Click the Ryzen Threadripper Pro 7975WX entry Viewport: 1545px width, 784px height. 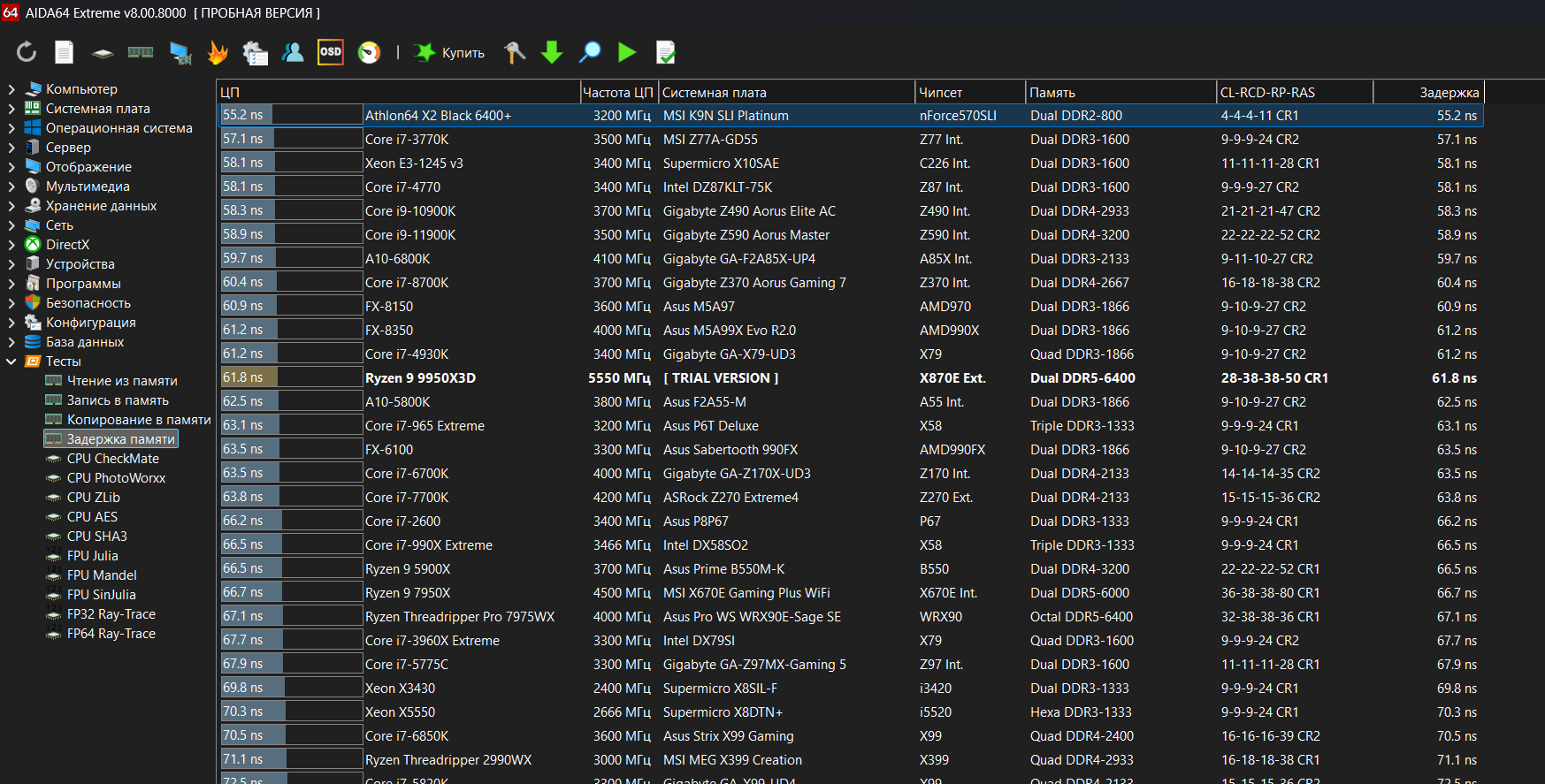click(460, 617)
